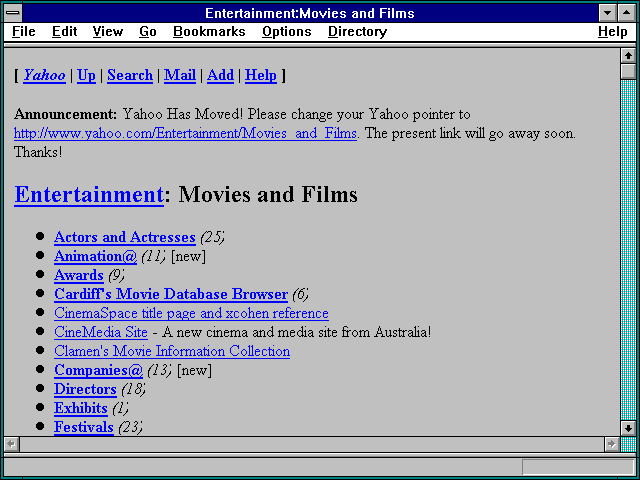This screenshot has width=640, height=480.
Task: Click the 'Movies and Films' heading text
Action: 268,194
